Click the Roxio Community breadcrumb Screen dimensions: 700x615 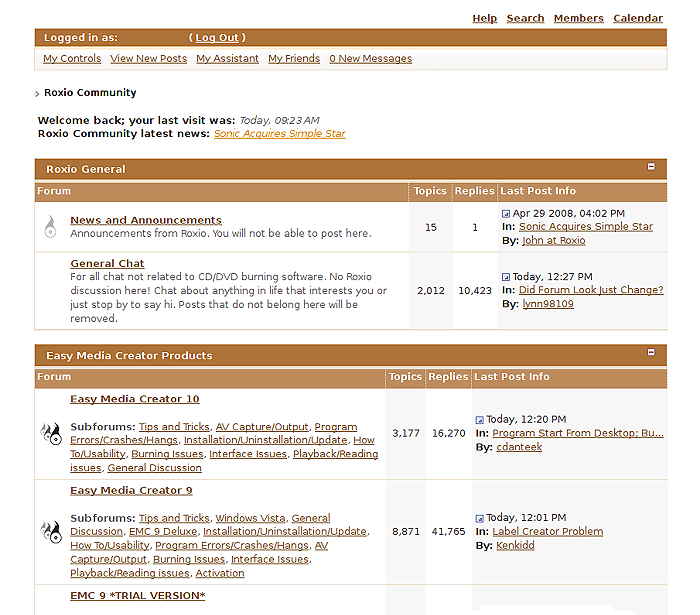(90, 92)
